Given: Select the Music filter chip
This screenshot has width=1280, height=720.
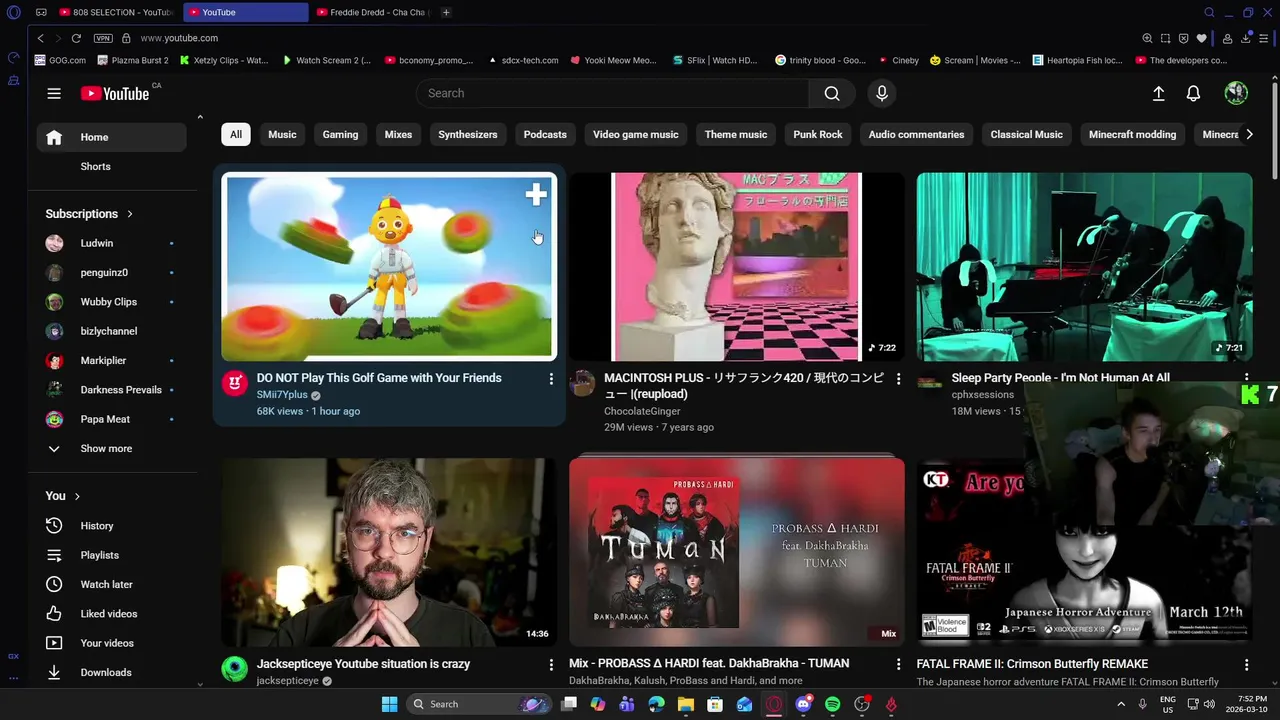Looking at the screenshot, I should [282, 134].
